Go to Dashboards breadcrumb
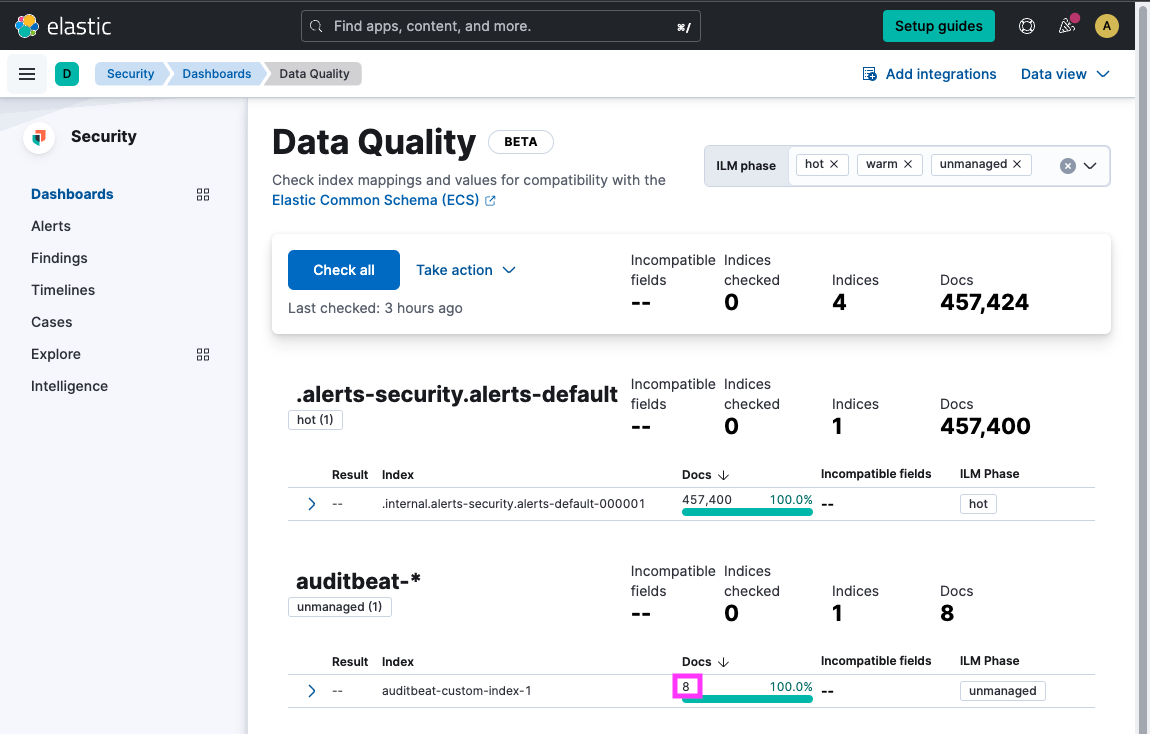Screen dimensions: 1150x734 pyautogui.click(x=216, y=74)
